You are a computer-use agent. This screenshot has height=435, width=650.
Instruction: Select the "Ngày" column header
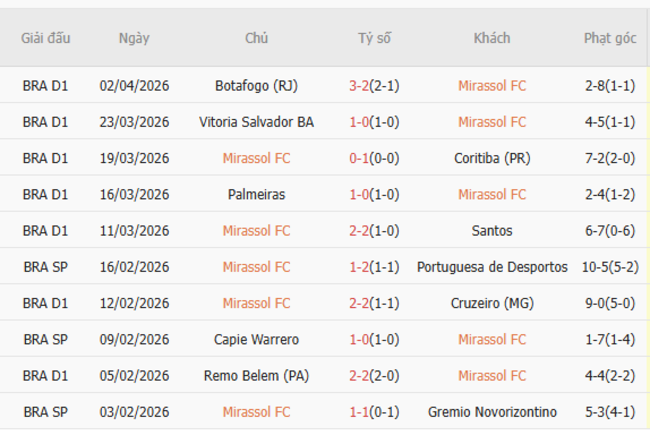134,38
